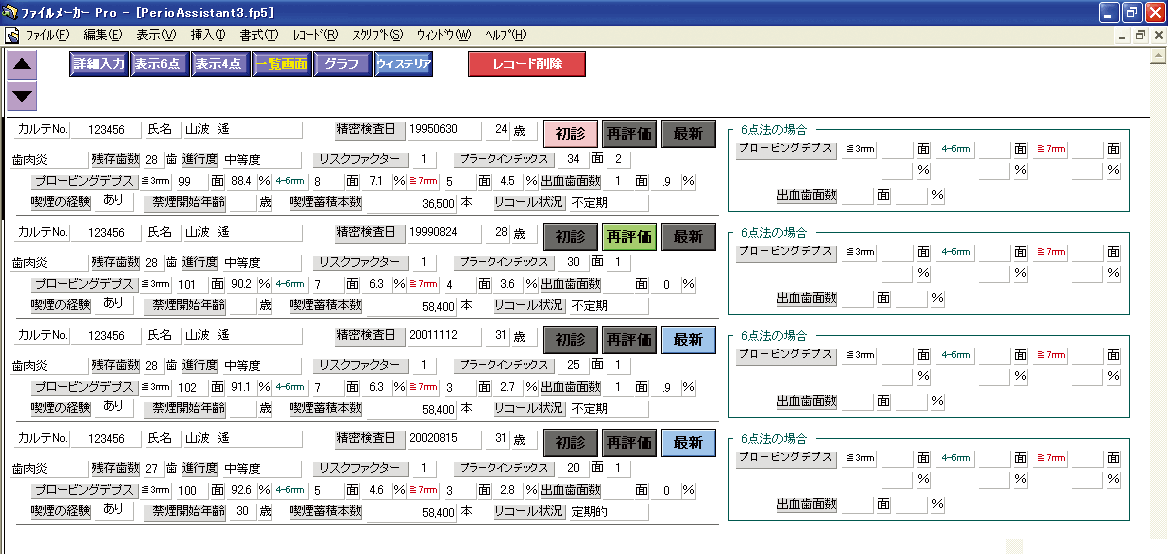Image resolution: width=1176 pixels, height=554 pixels.
Task: Click the 進行度 field showing 中等度 in the first record
Action: pyautogui.click(x=259, y=159)
